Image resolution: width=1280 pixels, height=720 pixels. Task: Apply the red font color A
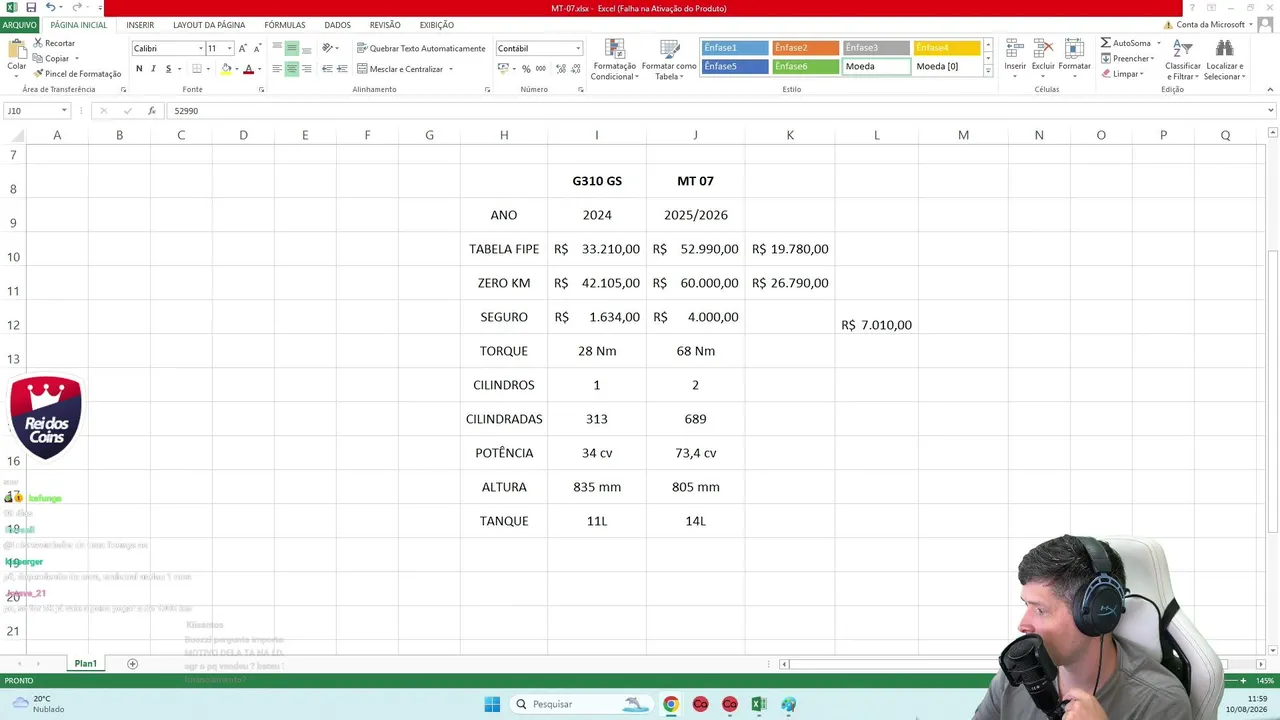pyautogui.click(x=249, y=69)
